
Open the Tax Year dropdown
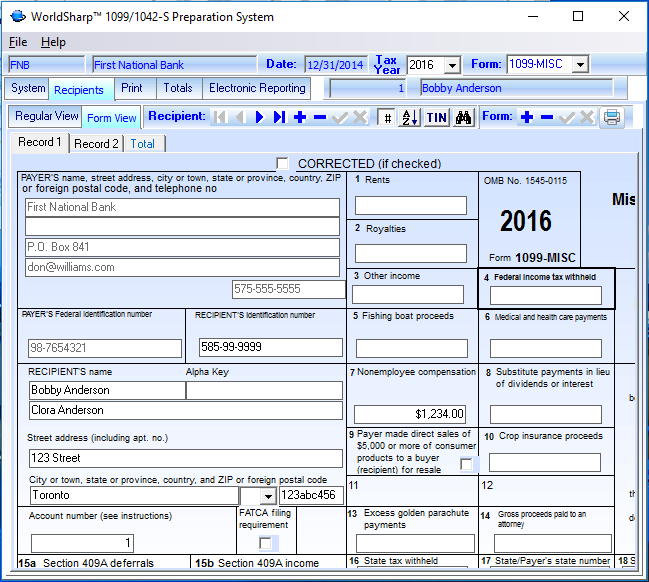451,65
